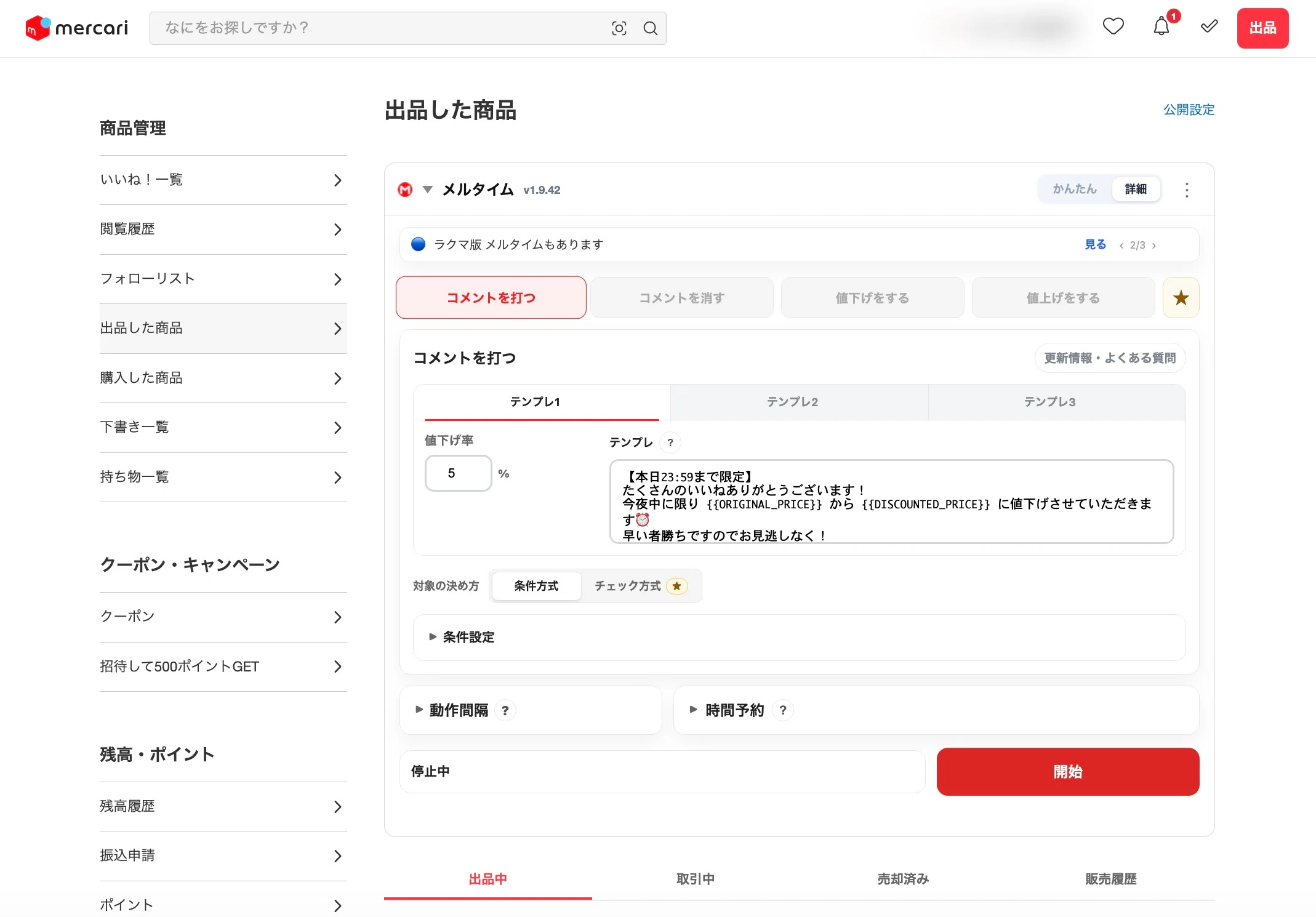Click the 時間予約 help question mark
Viewport: 1316px width, 917px height.
(x=783, y=710)
